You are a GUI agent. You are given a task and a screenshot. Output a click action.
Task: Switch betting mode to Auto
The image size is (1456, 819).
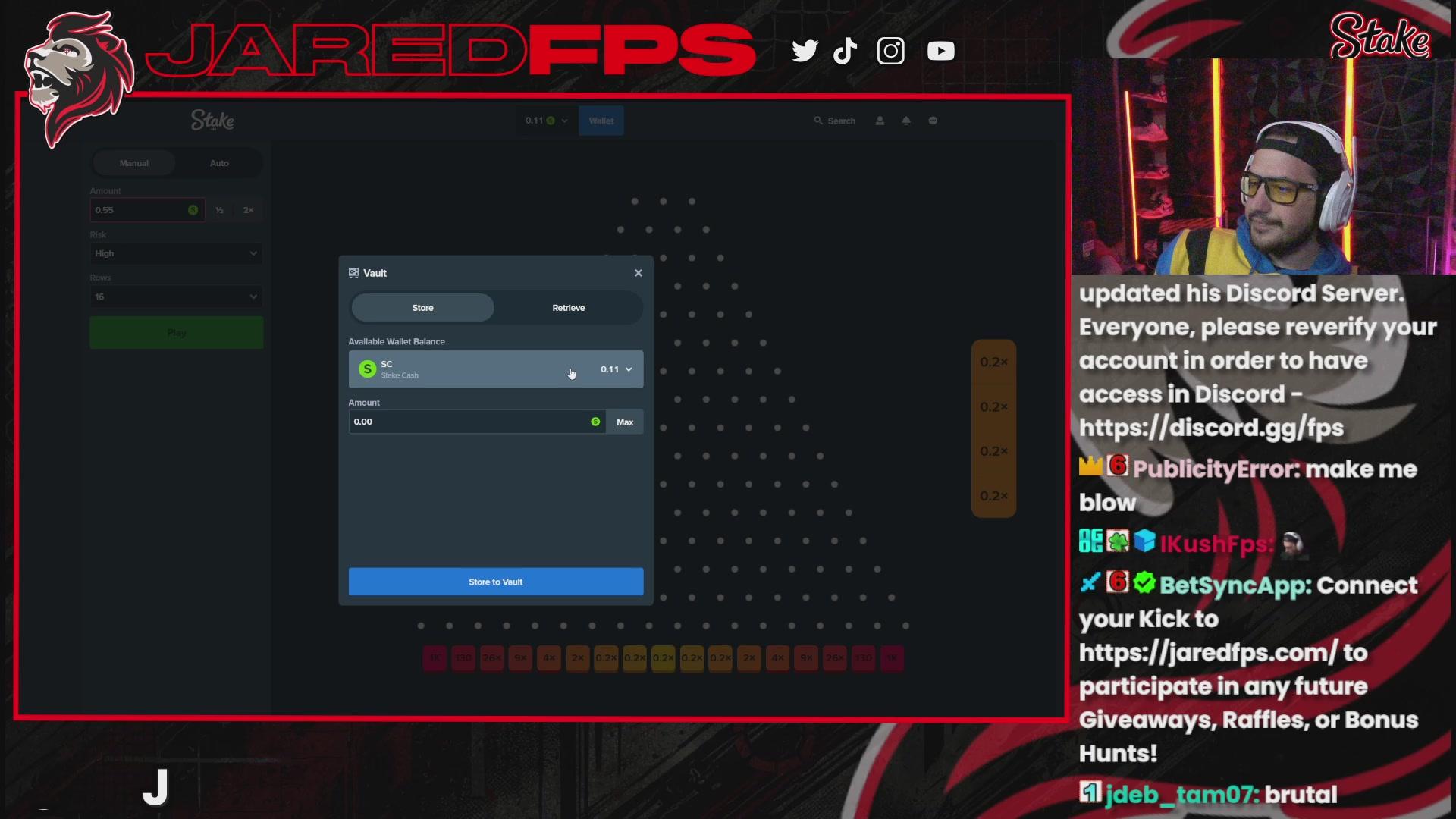[219, 163]
